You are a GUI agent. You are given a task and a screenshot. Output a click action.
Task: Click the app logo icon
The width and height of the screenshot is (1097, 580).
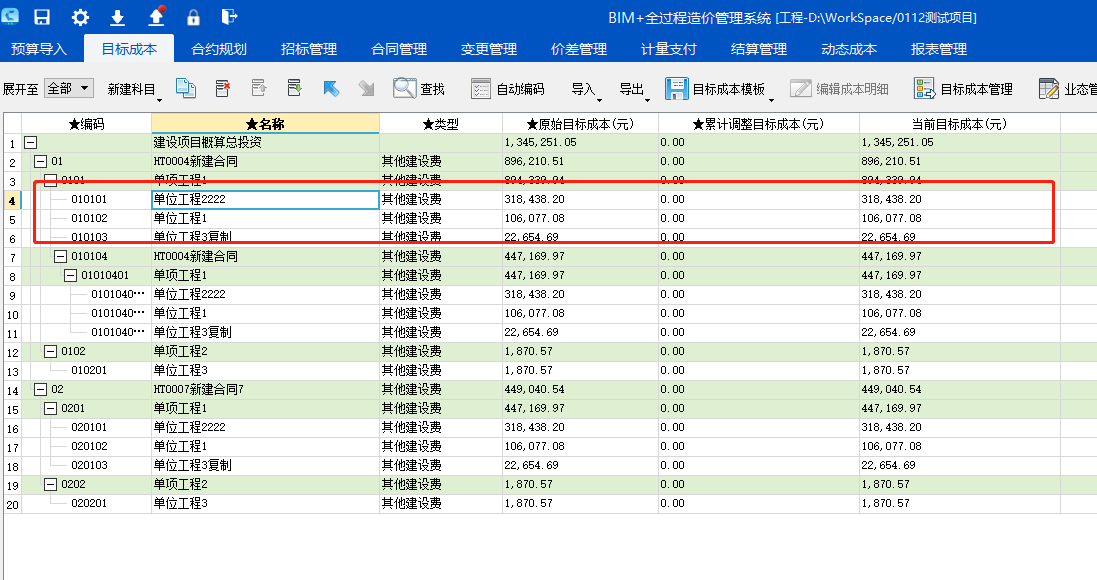[10, 16]
